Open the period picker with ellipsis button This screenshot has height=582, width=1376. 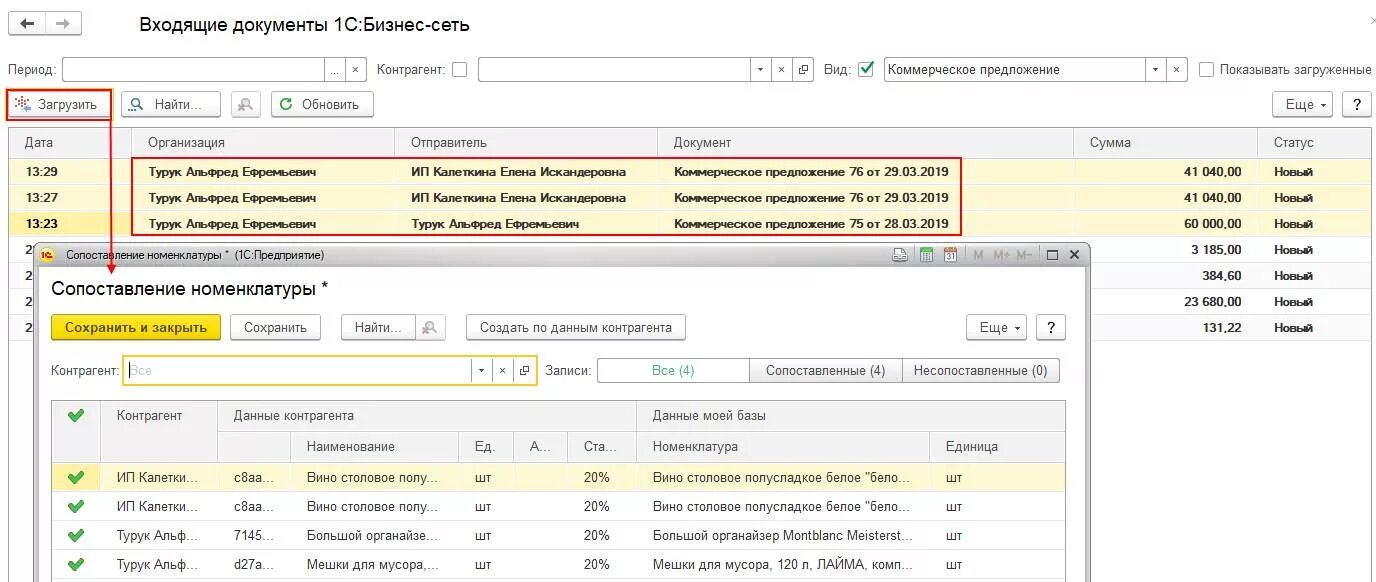click(336, 69)
